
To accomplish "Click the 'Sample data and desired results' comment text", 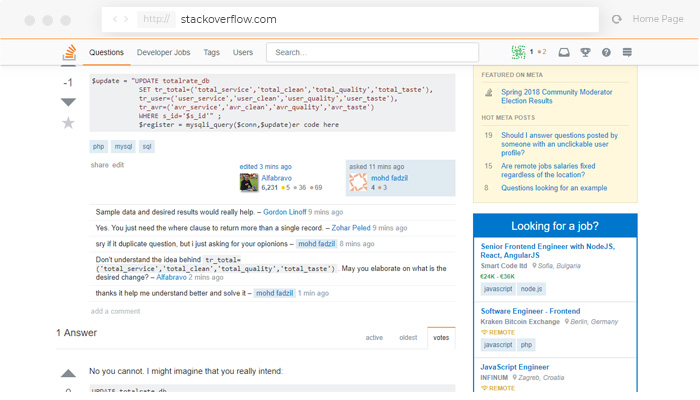I will tap(175, 212).
